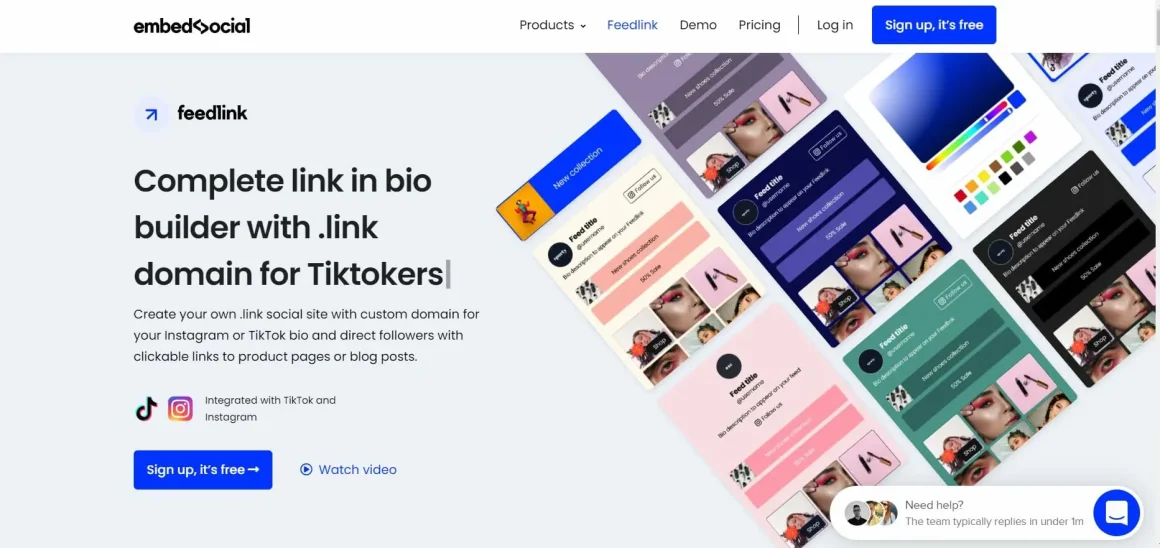Select the red color swatch in palette
Viewport: 1160px width, 548px height.
[960, 195]
